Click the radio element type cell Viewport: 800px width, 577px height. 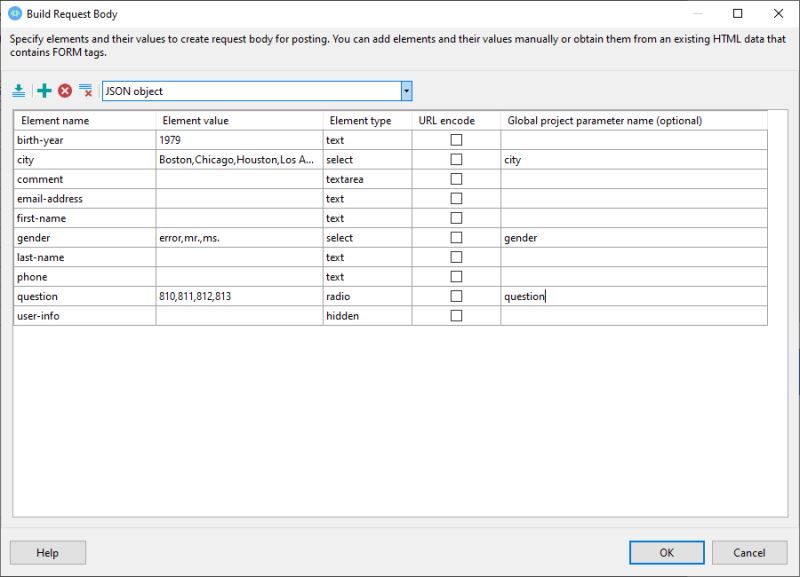[367, 296]
